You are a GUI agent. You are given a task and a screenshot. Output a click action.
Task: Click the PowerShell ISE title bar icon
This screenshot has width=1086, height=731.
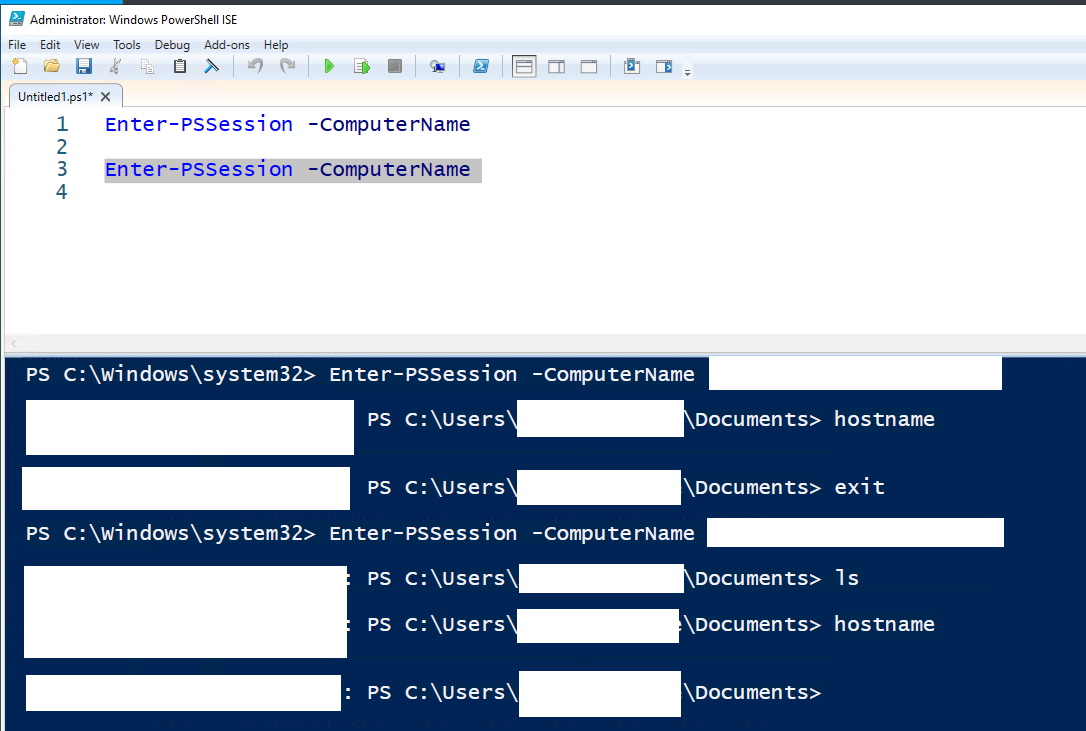coord(17,19)
